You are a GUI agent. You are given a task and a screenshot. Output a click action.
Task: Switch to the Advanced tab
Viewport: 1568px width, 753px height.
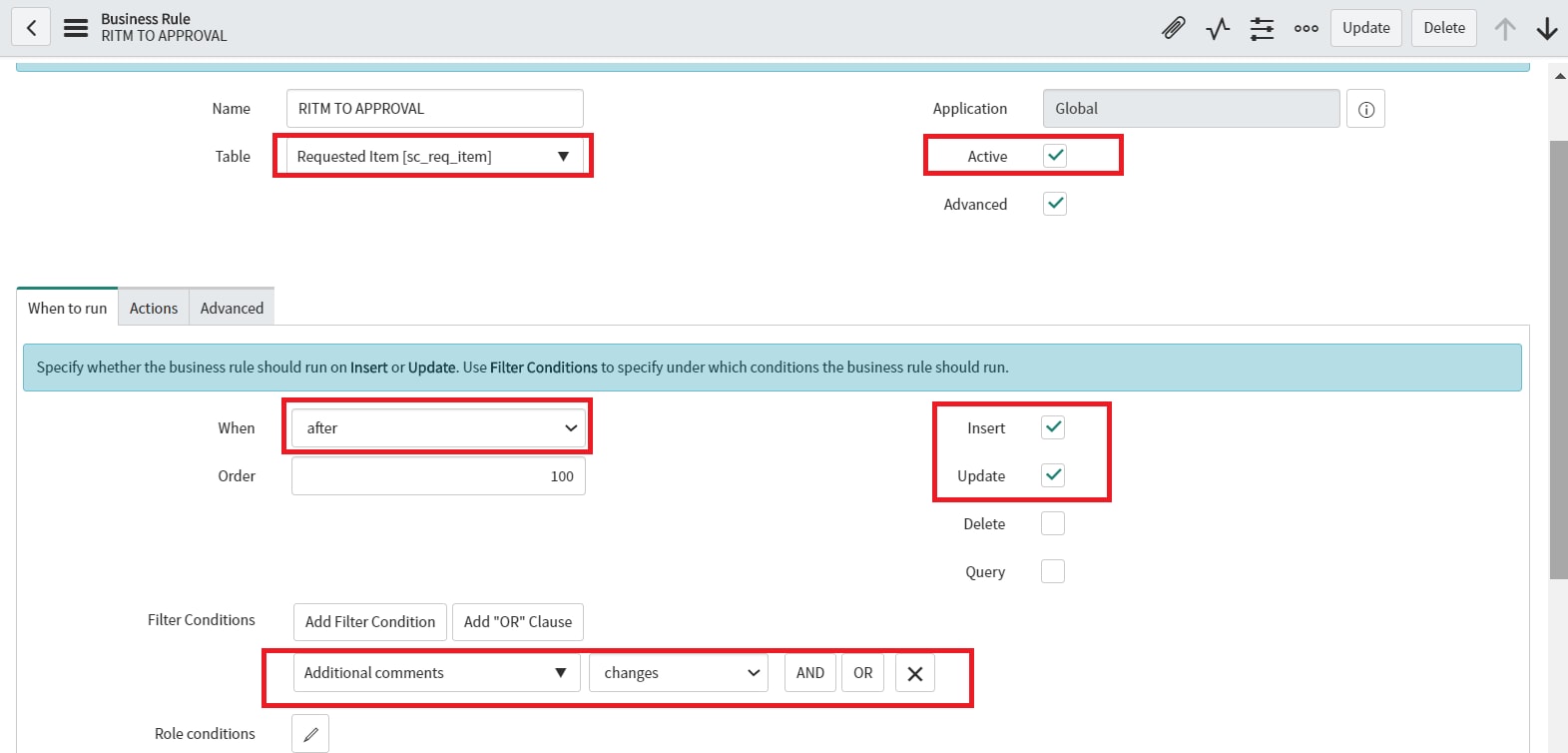click(x=232, y=308)
